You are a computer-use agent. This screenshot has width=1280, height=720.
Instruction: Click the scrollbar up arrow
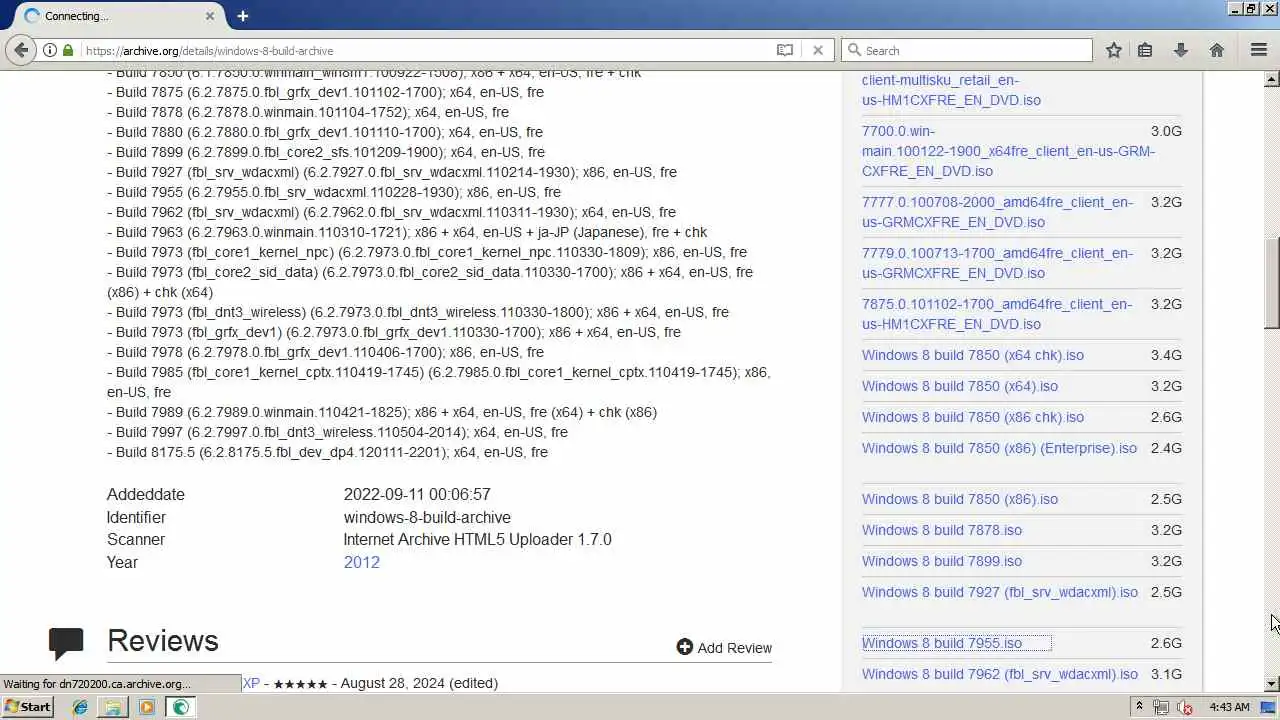[x=1272, y=79]
